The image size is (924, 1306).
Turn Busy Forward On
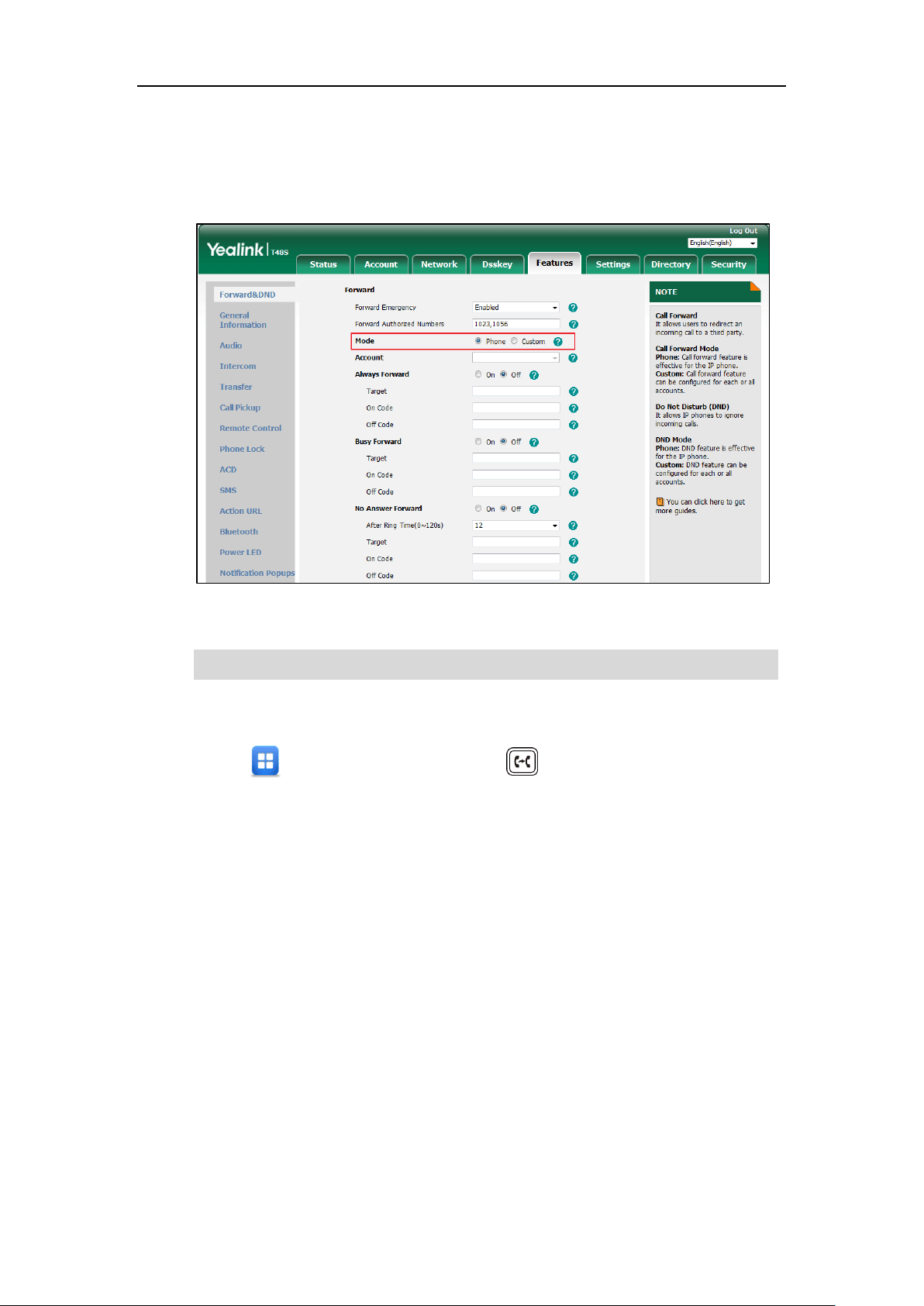(x=478, y=442)
